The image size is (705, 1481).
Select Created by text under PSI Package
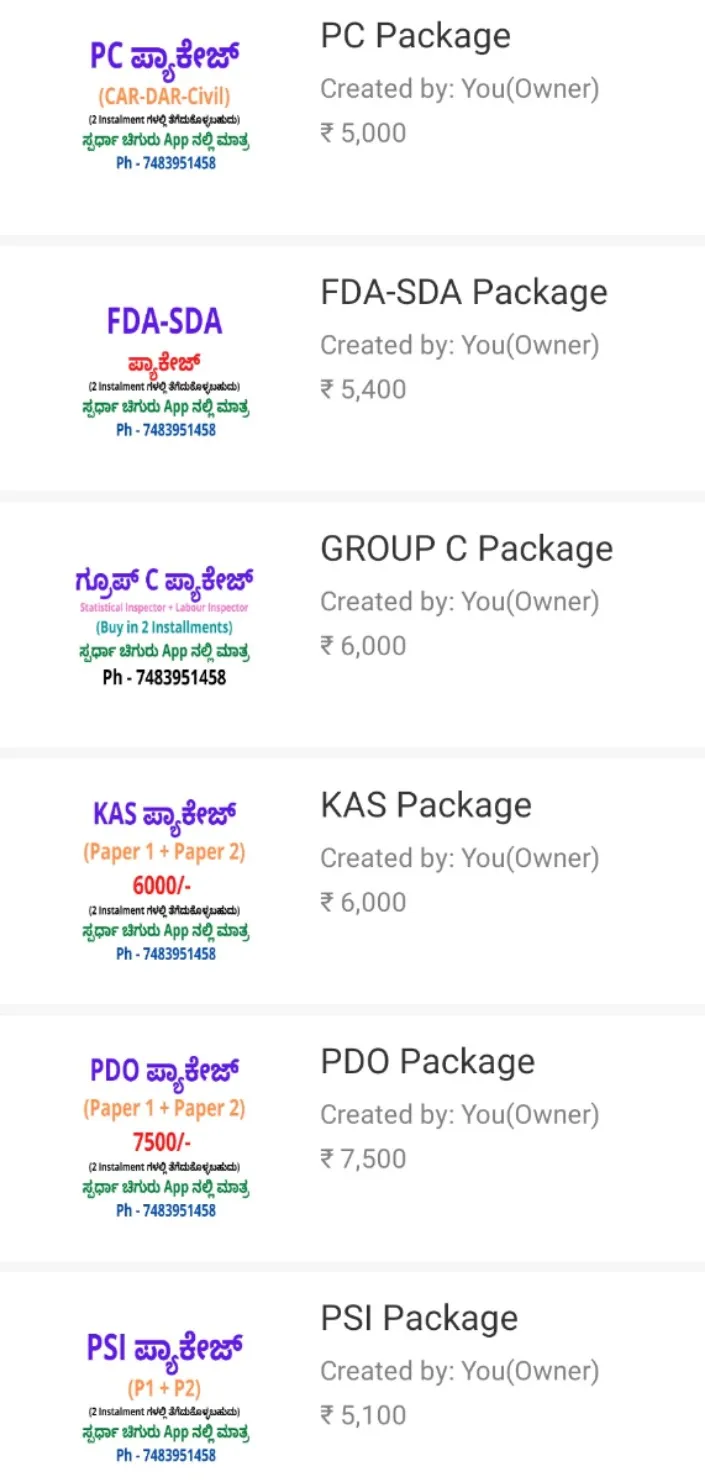460,1371
